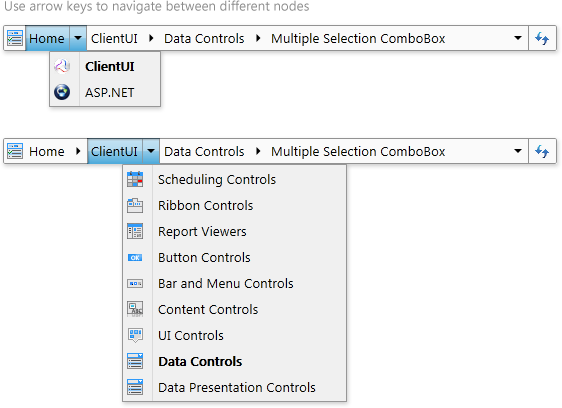This screenshot has width=562, height=408.
Task: Click the OK icon beside Button Controls
Action: (x=135, y=257)
